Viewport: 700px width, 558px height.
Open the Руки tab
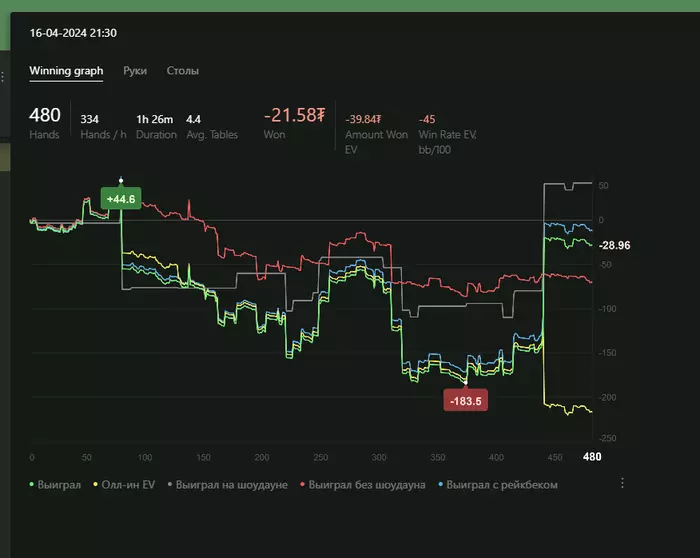(135, 71)
